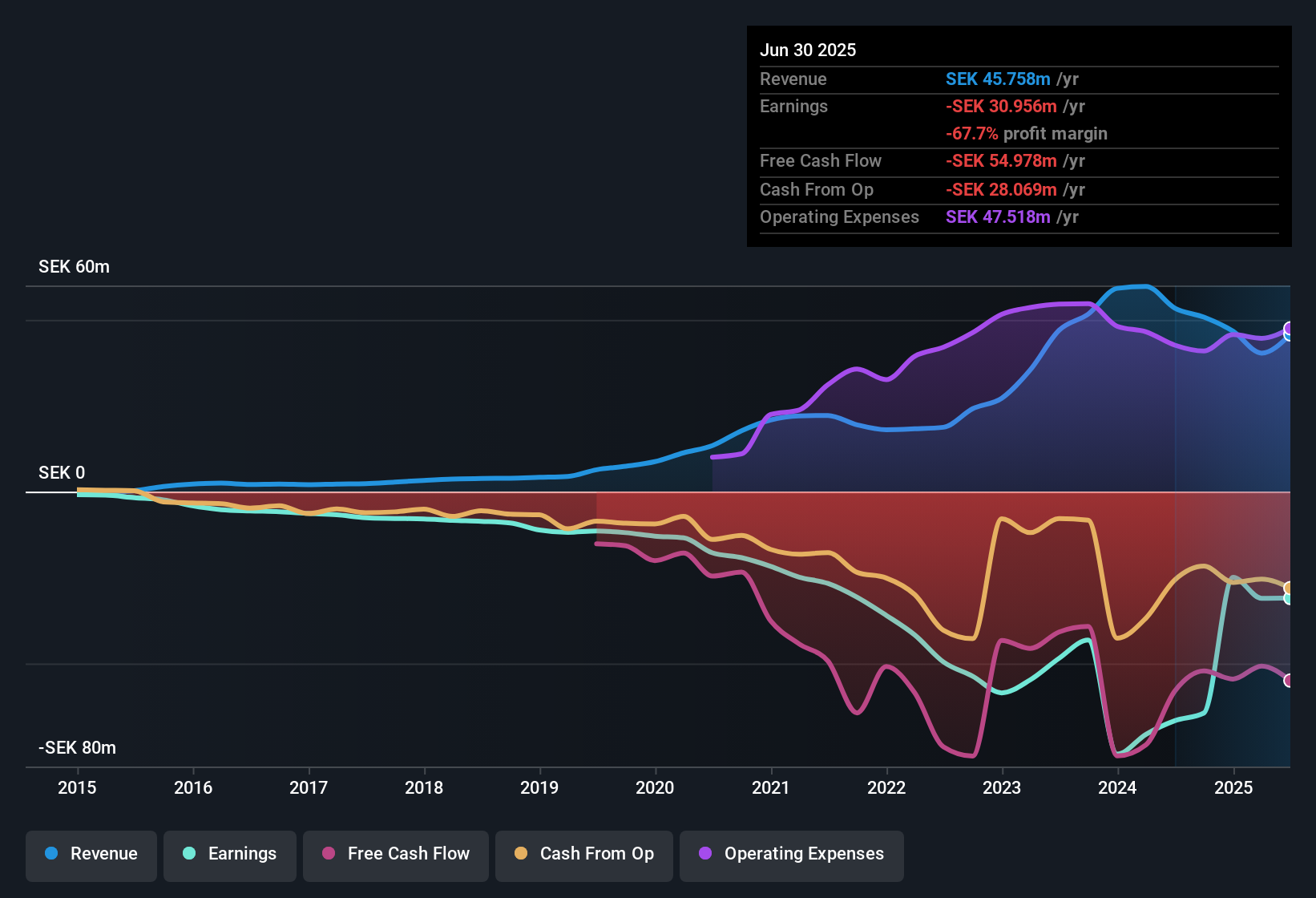1316x898 pixels.
Task: Click the SEK 45.758m revenue value
Action: coord(998,79)
